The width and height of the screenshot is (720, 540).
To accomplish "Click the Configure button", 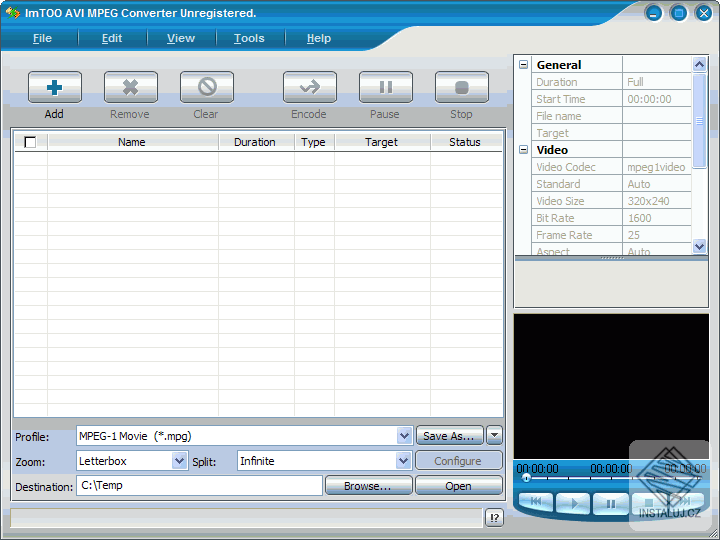I will tap(458, 461).
